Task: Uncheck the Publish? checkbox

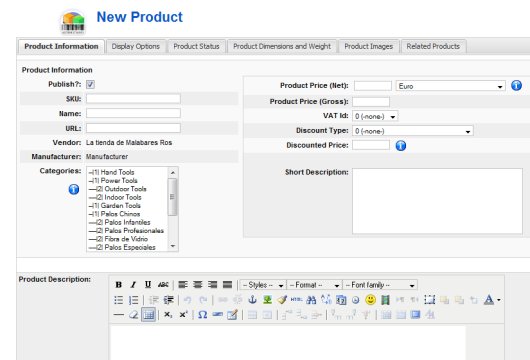Action: (90, 85)
